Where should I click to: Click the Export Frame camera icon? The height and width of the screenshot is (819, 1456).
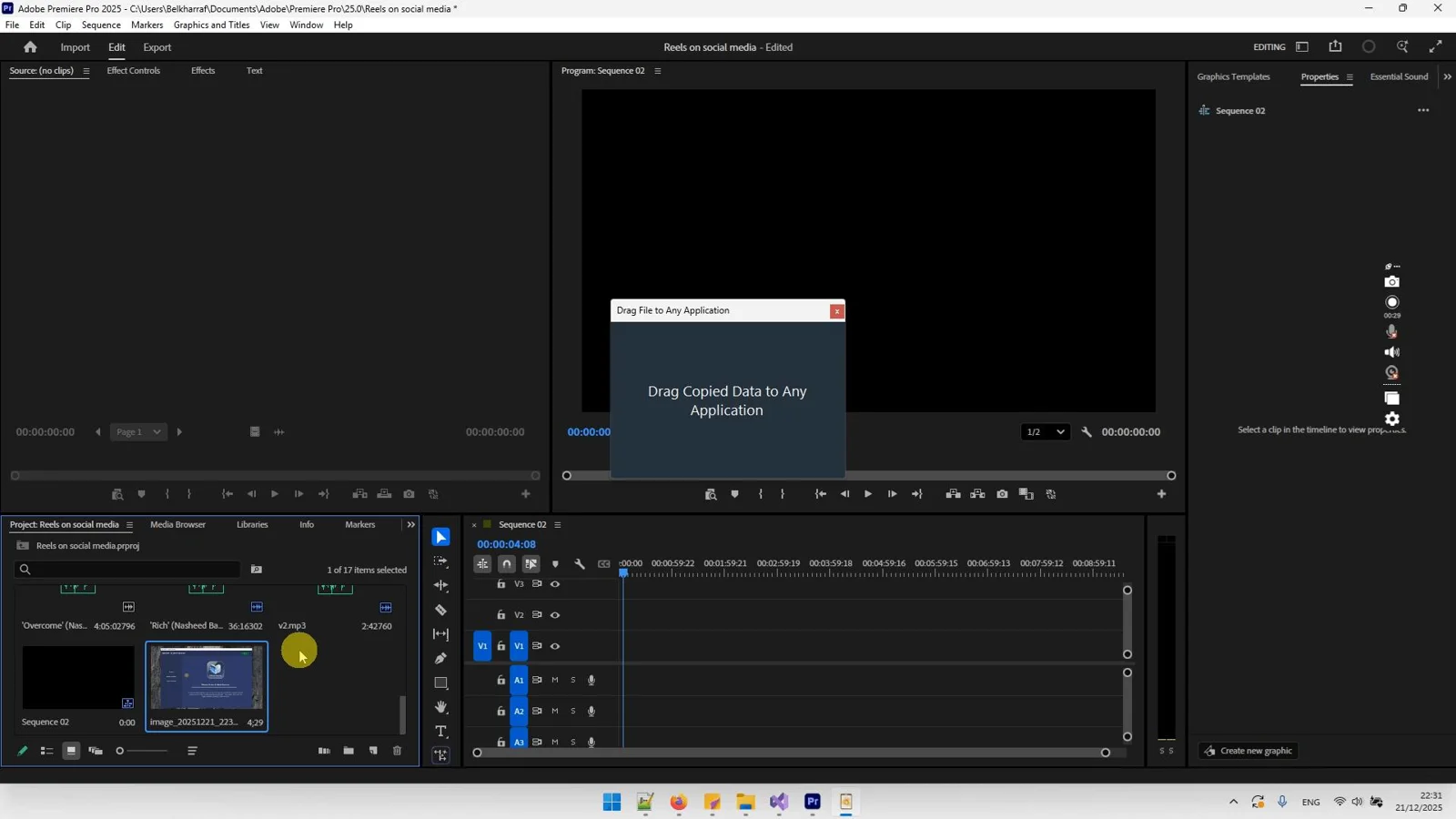coord(1002,494)
